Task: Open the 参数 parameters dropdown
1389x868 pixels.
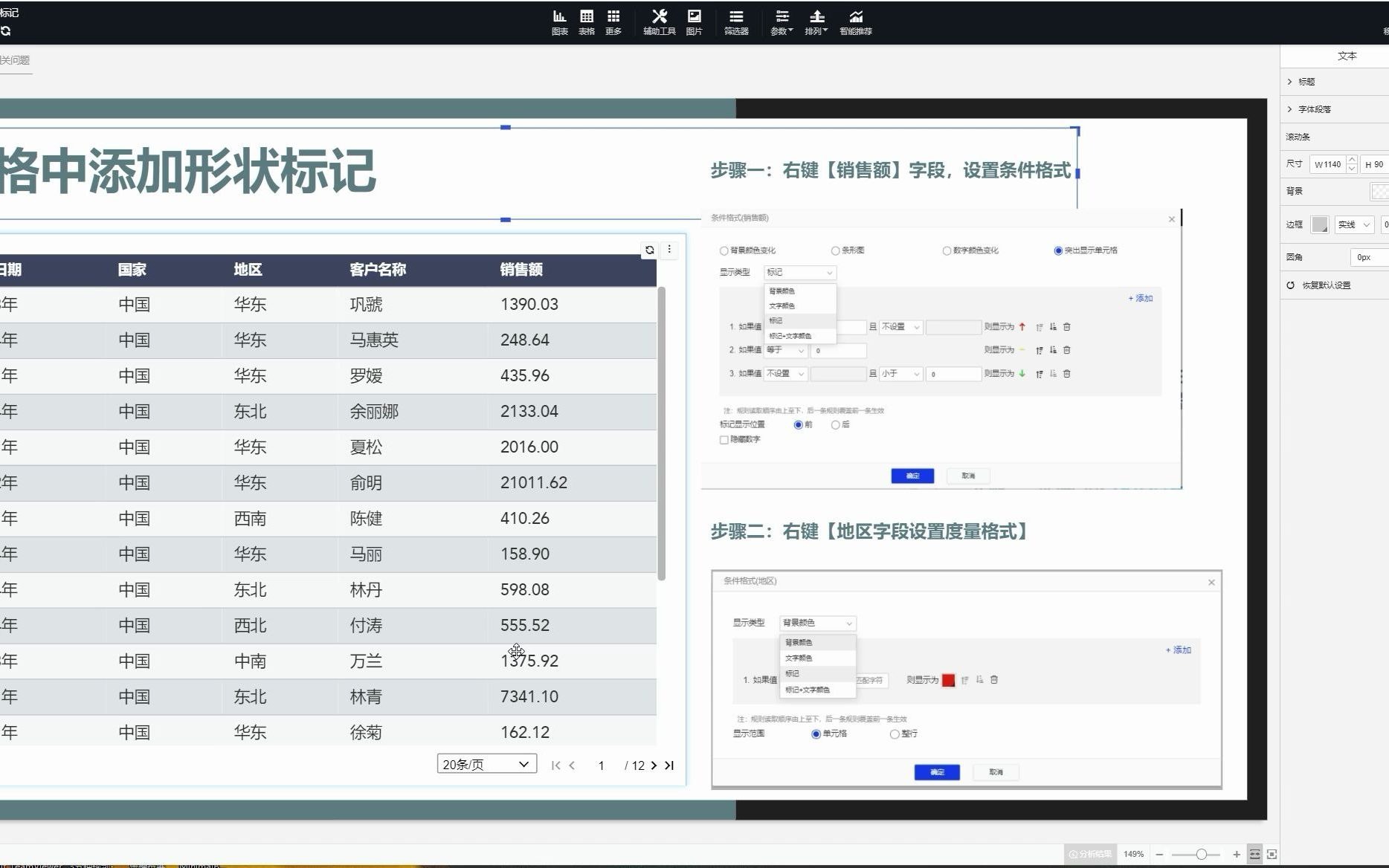Action: click(x=781, y=22)
